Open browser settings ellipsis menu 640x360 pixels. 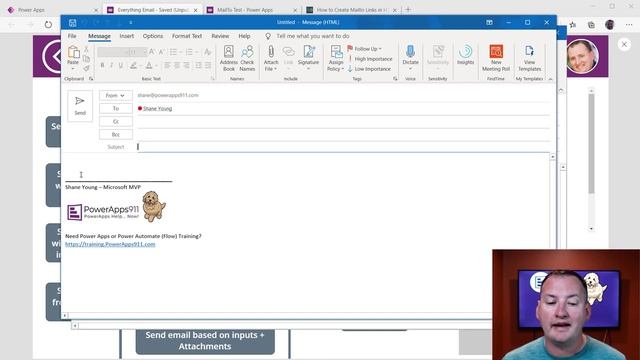pos(629,25)
